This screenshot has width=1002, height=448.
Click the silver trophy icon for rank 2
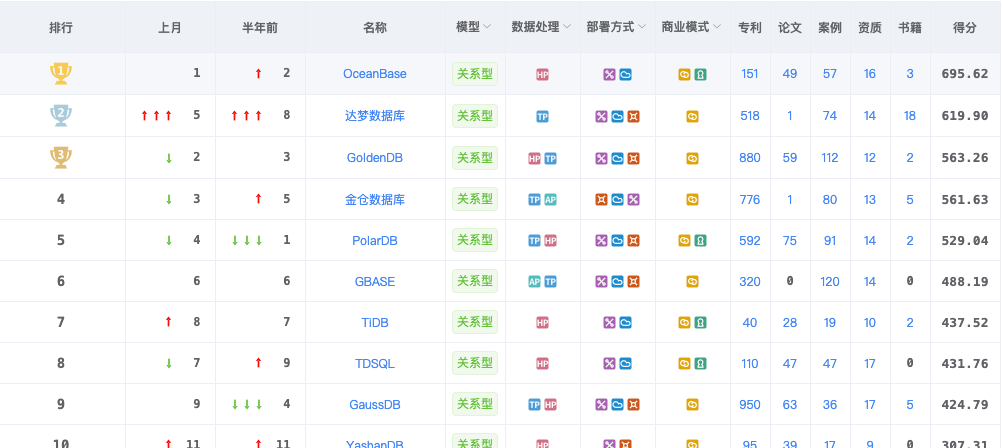pos(61,115)
